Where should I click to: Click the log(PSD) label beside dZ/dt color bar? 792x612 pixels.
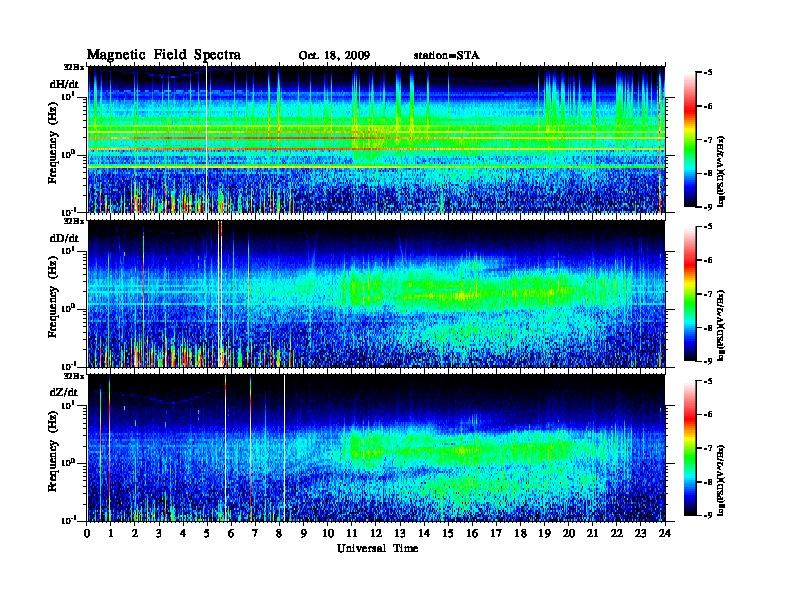pos(721,480)
